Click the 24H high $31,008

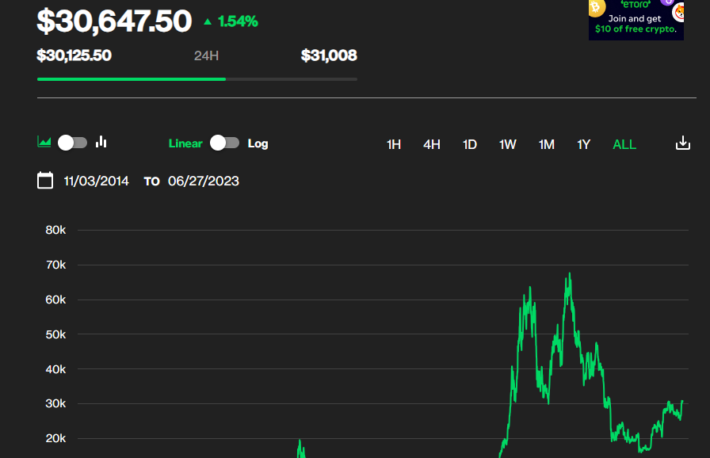pos(329,56)
